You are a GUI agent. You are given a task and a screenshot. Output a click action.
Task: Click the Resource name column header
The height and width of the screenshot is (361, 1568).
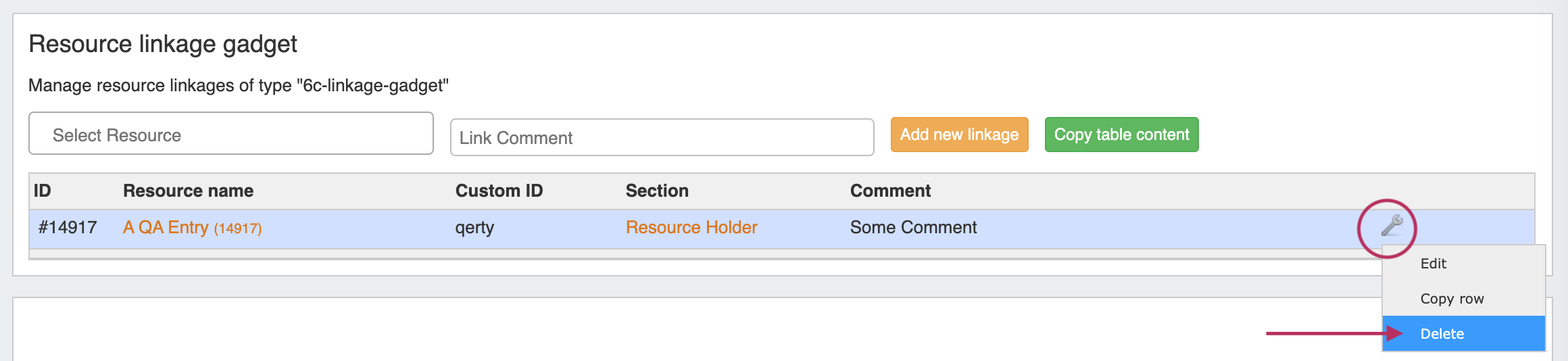pos(188,191)
